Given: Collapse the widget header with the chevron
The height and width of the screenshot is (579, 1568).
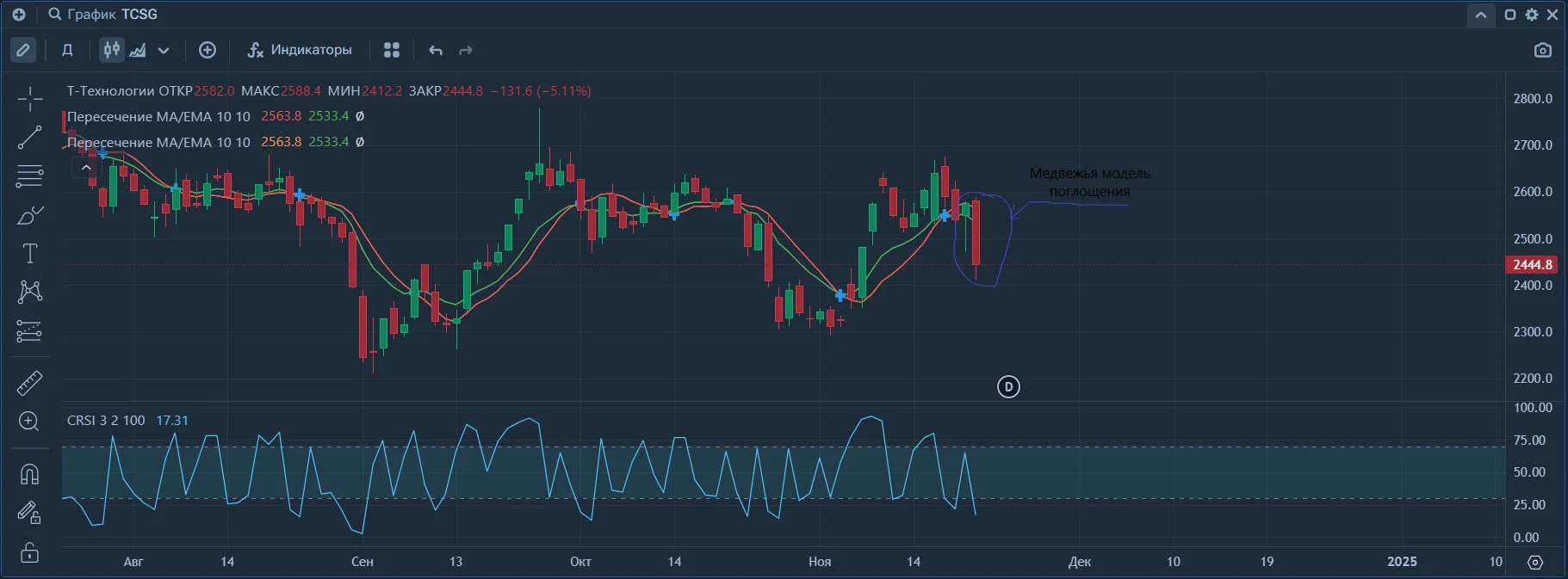Looking at the screenshot, I should (x=1481, y=15).
